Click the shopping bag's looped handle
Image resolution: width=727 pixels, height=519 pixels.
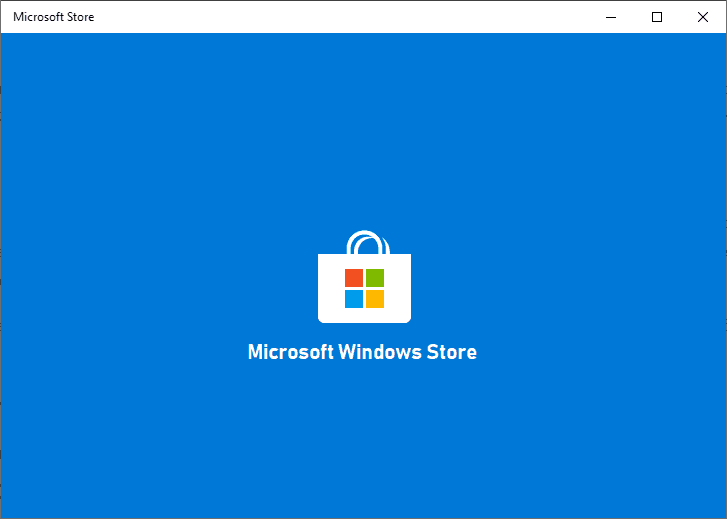coord(364,241)
